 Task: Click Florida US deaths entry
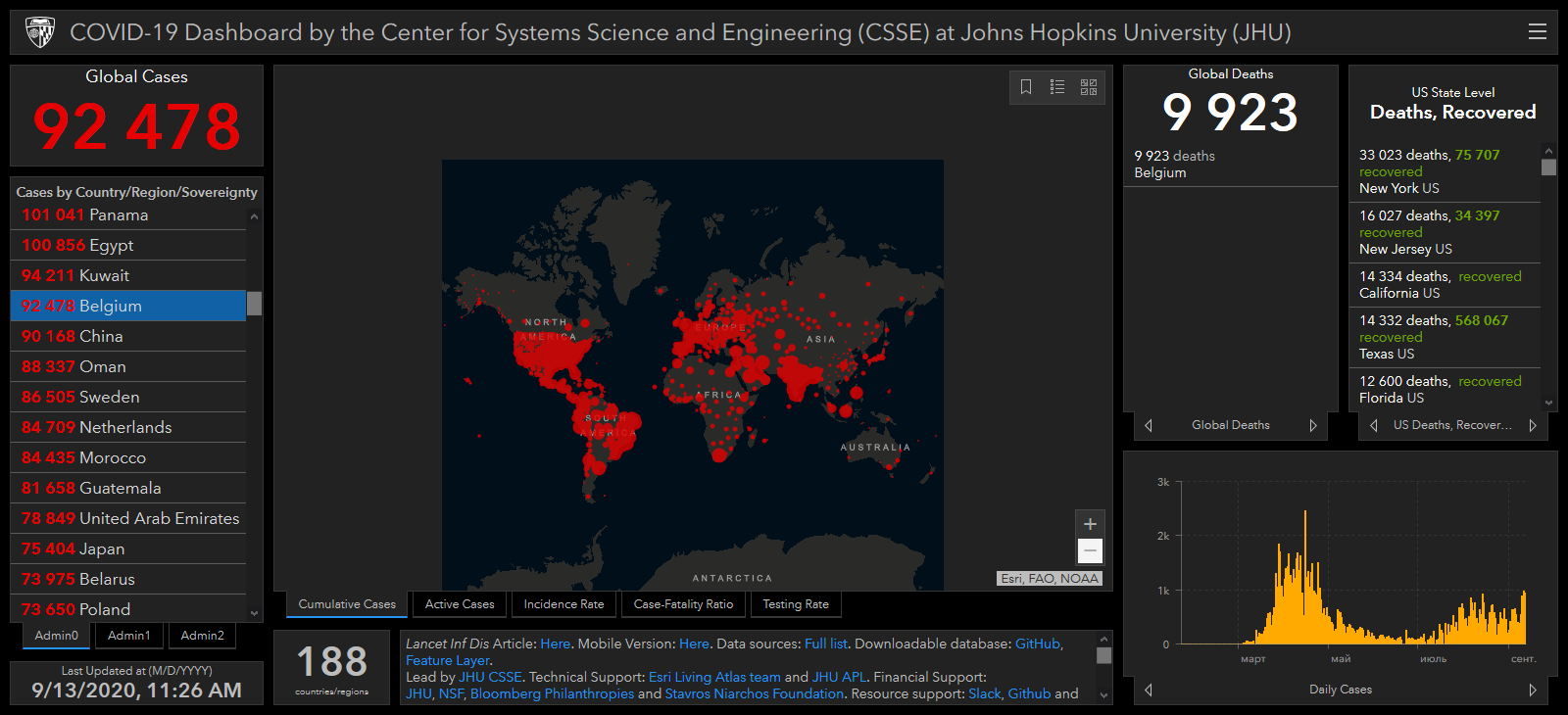[x=1445, y=390]
